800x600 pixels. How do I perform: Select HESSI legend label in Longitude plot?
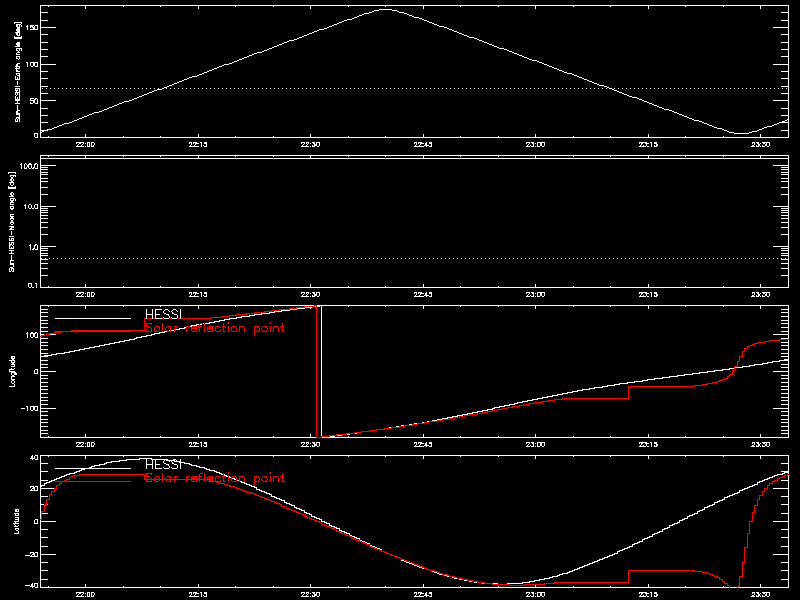click(x=163, y=314)
